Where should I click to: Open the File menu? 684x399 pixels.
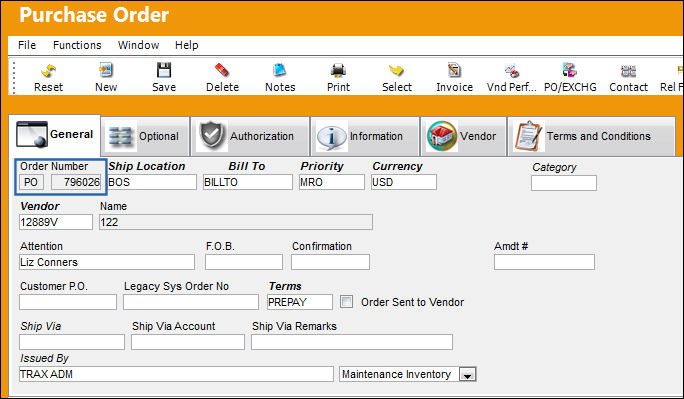click(27, 45)
